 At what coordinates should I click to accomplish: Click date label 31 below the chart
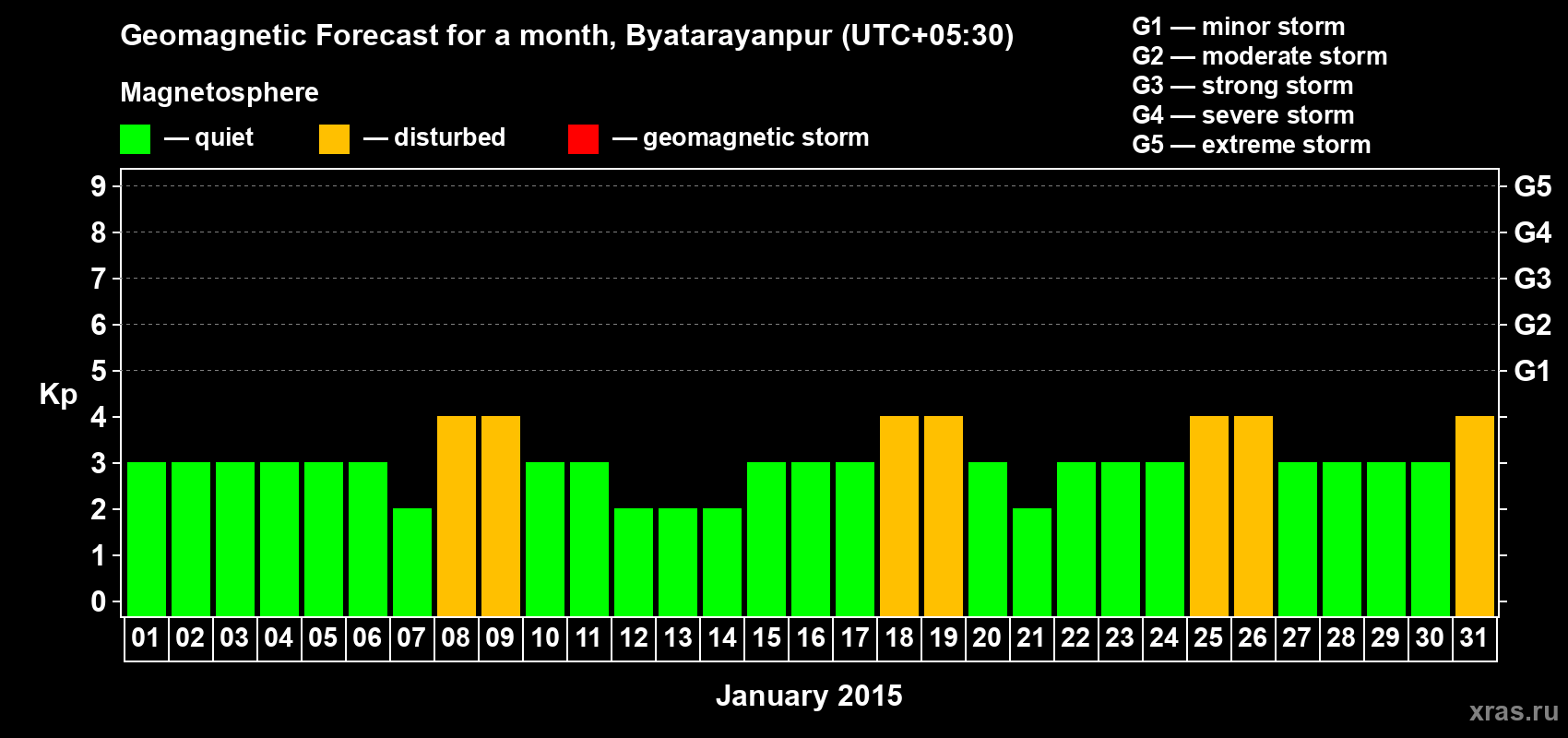coord(1474,637)
